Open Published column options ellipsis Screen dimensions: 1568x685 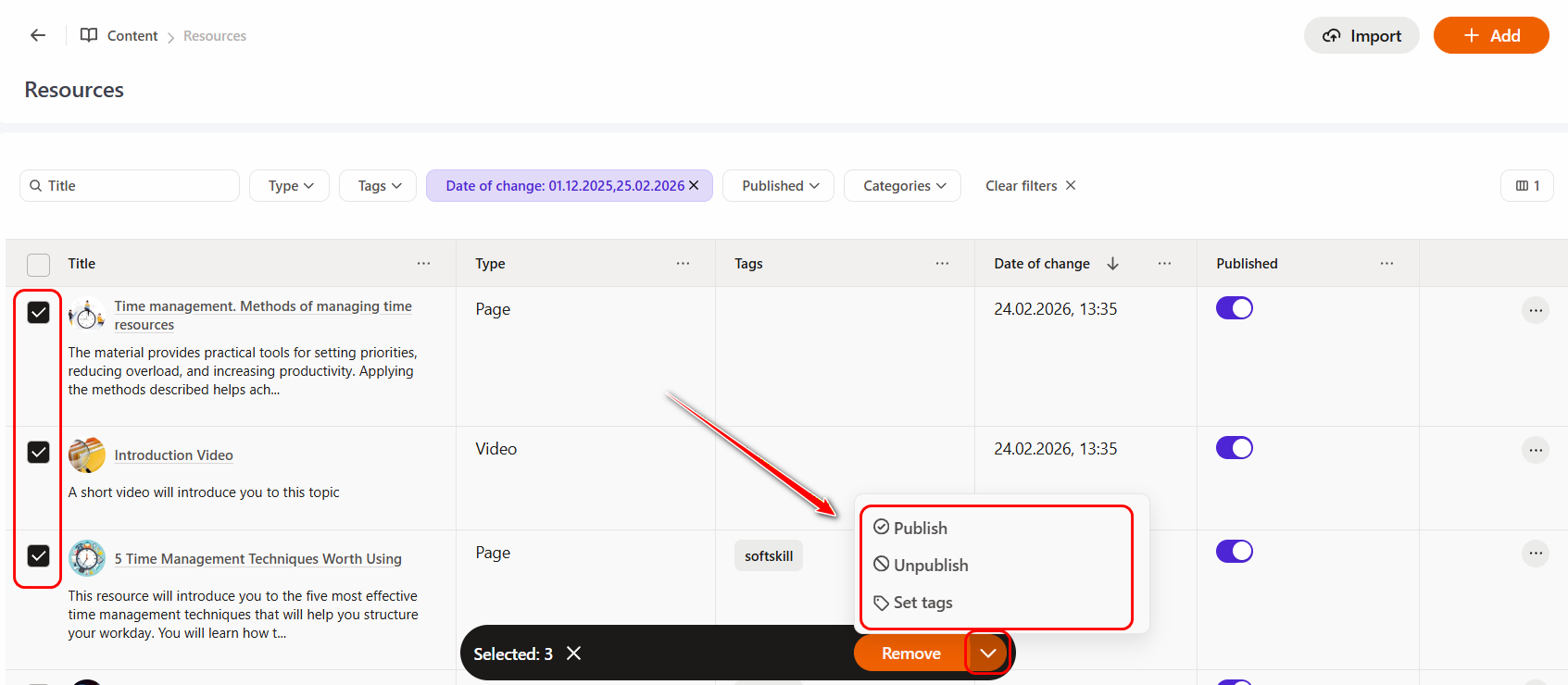click(x=1386, y=264)
